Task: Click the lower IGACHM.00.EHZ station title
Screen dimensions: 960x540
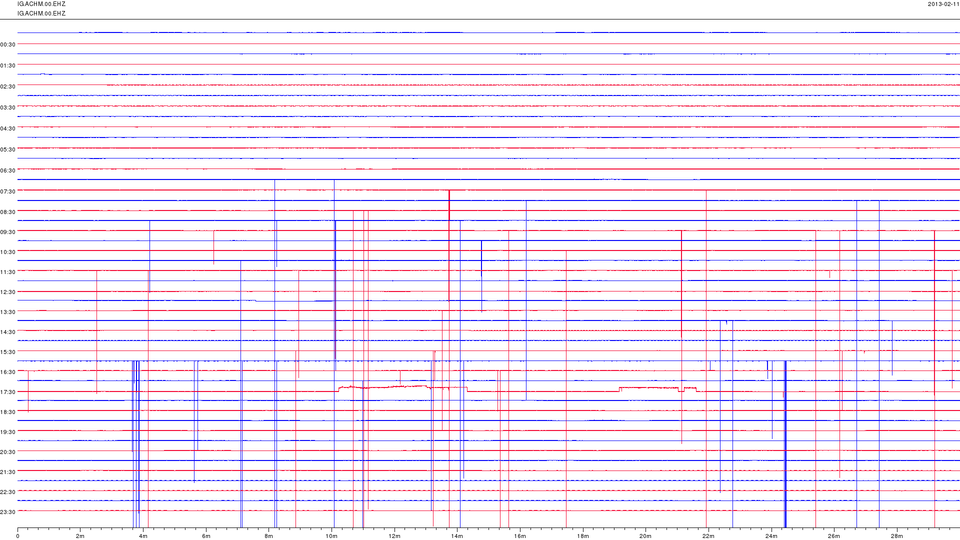Action: [42, 13]
